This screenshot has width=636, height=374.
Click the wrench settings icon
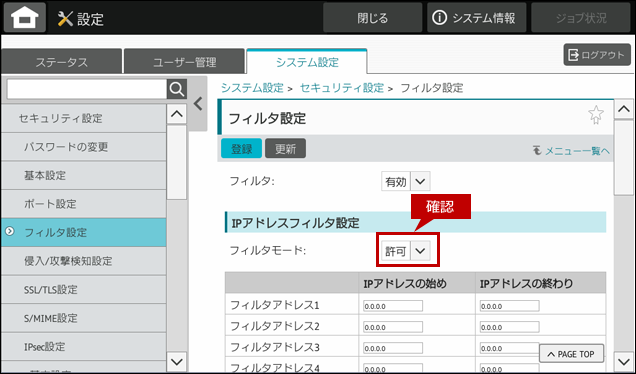tap(65, 19)
